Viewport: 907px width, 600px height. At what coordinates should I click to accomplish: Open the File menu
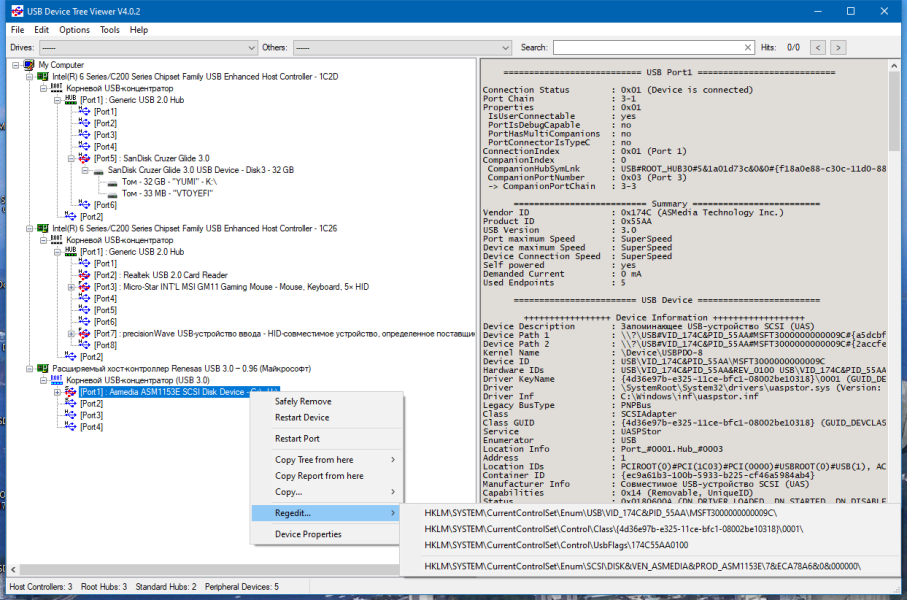[x=17, y=30]
